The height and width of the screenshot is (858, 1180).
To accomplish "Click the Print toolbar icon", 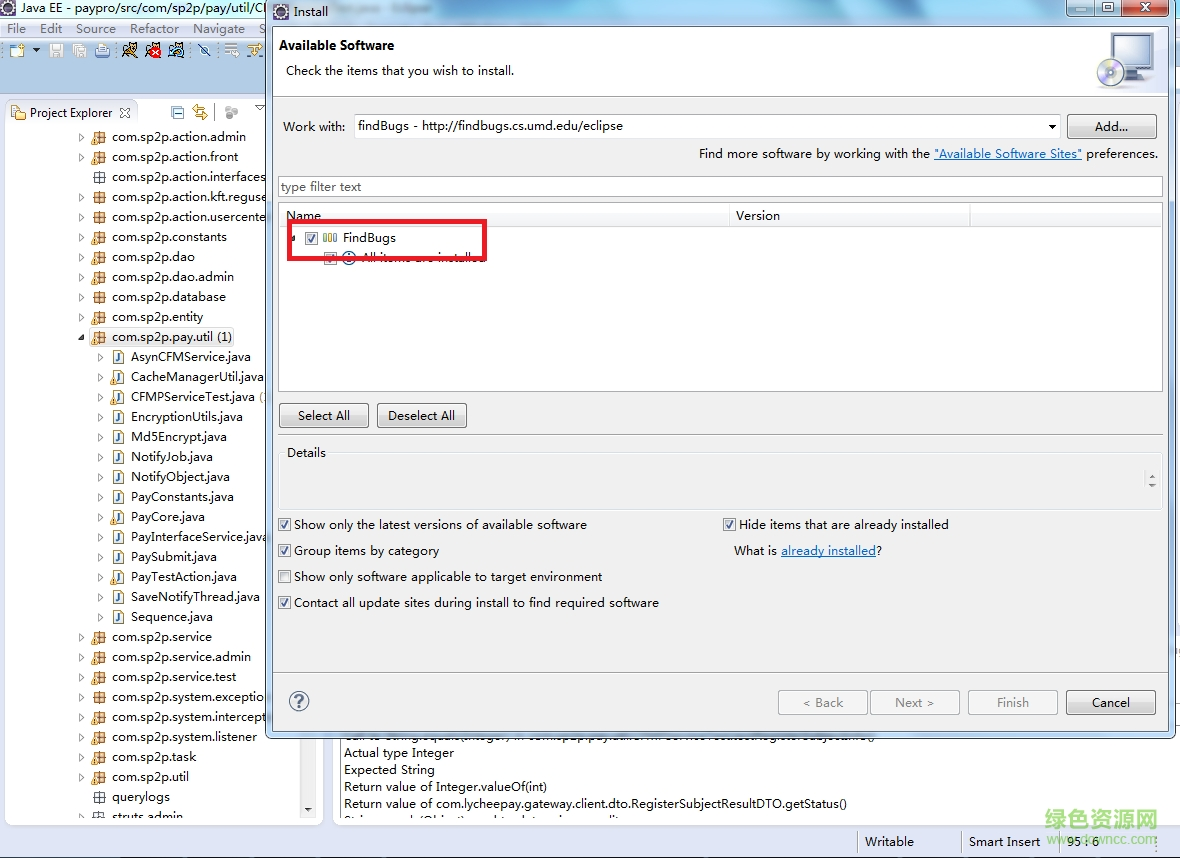I will 102,50.
